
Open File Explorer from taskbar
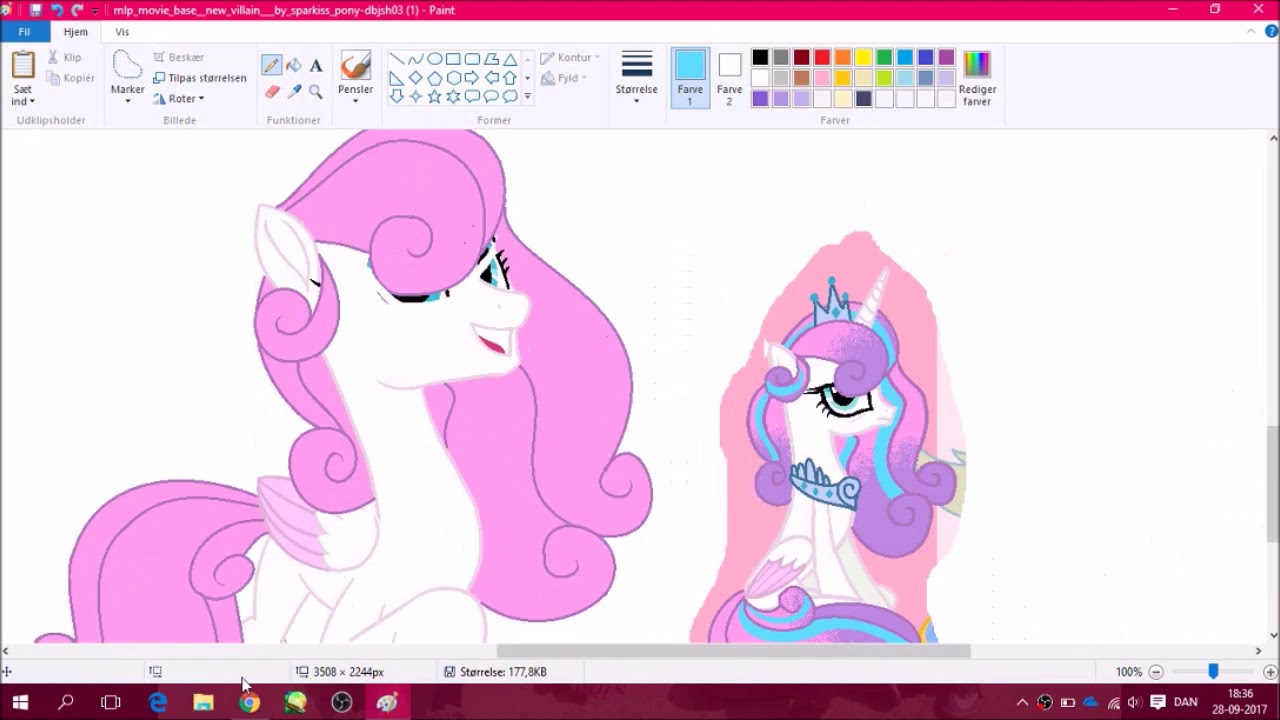(x=203, y=702)
